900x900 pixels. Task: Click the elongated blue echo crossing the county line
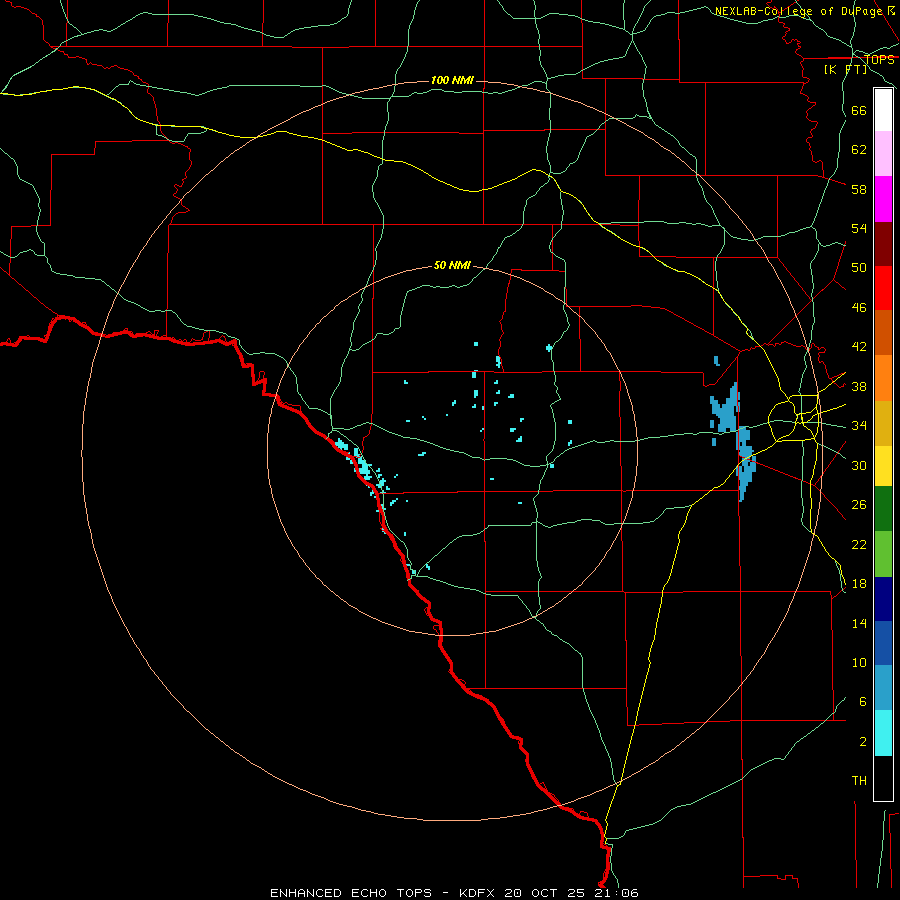pos(746,463)
